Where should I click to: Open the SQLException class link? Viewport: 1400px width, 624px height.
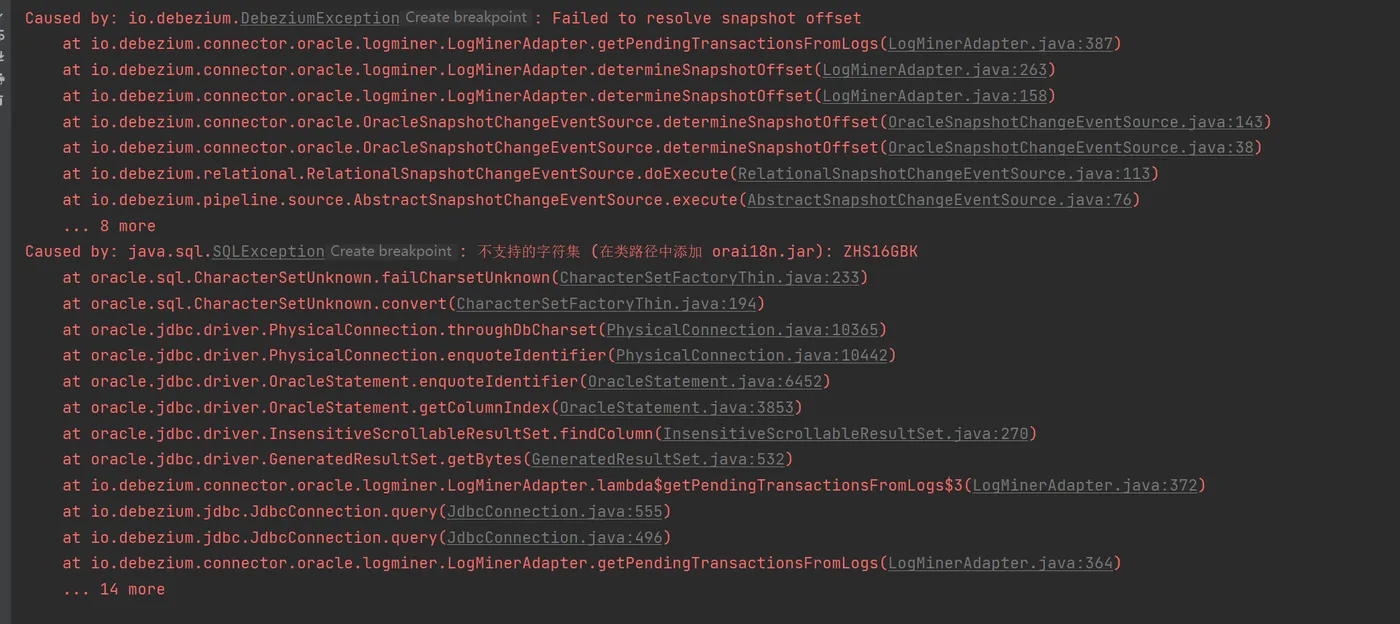[269, 252]
